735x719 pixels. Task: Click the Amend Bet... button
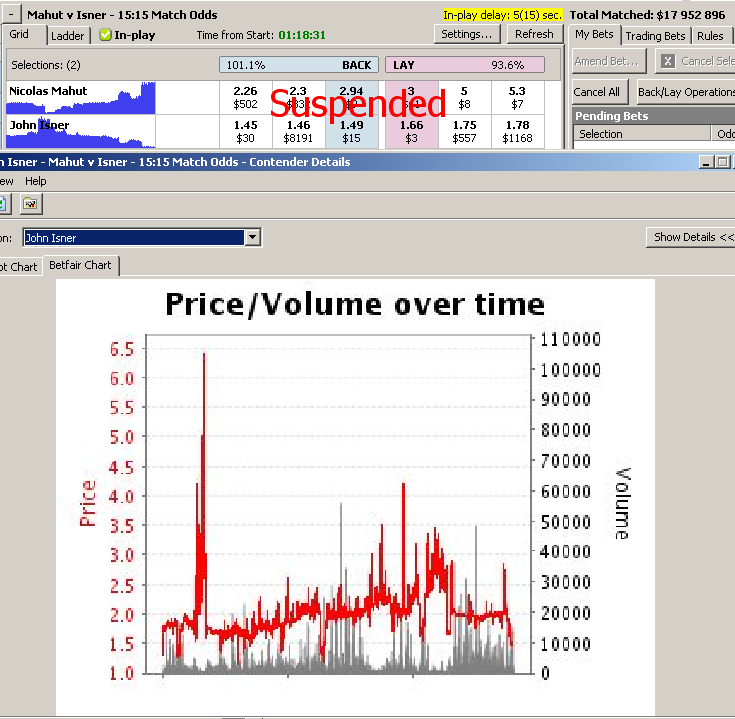click(x=607, y=61)
